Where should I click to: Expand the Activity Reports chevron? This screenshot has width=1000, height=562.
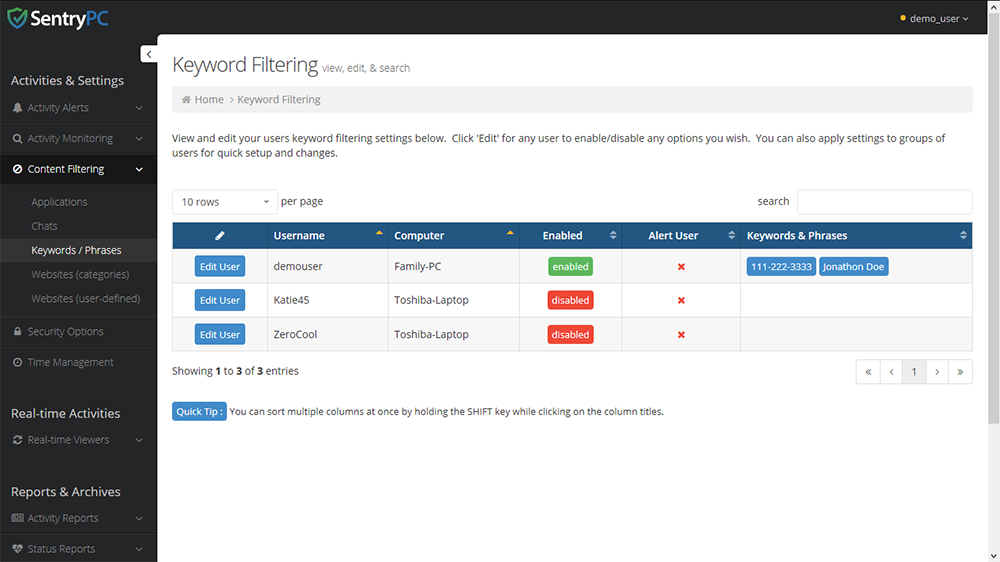(139, 519)
